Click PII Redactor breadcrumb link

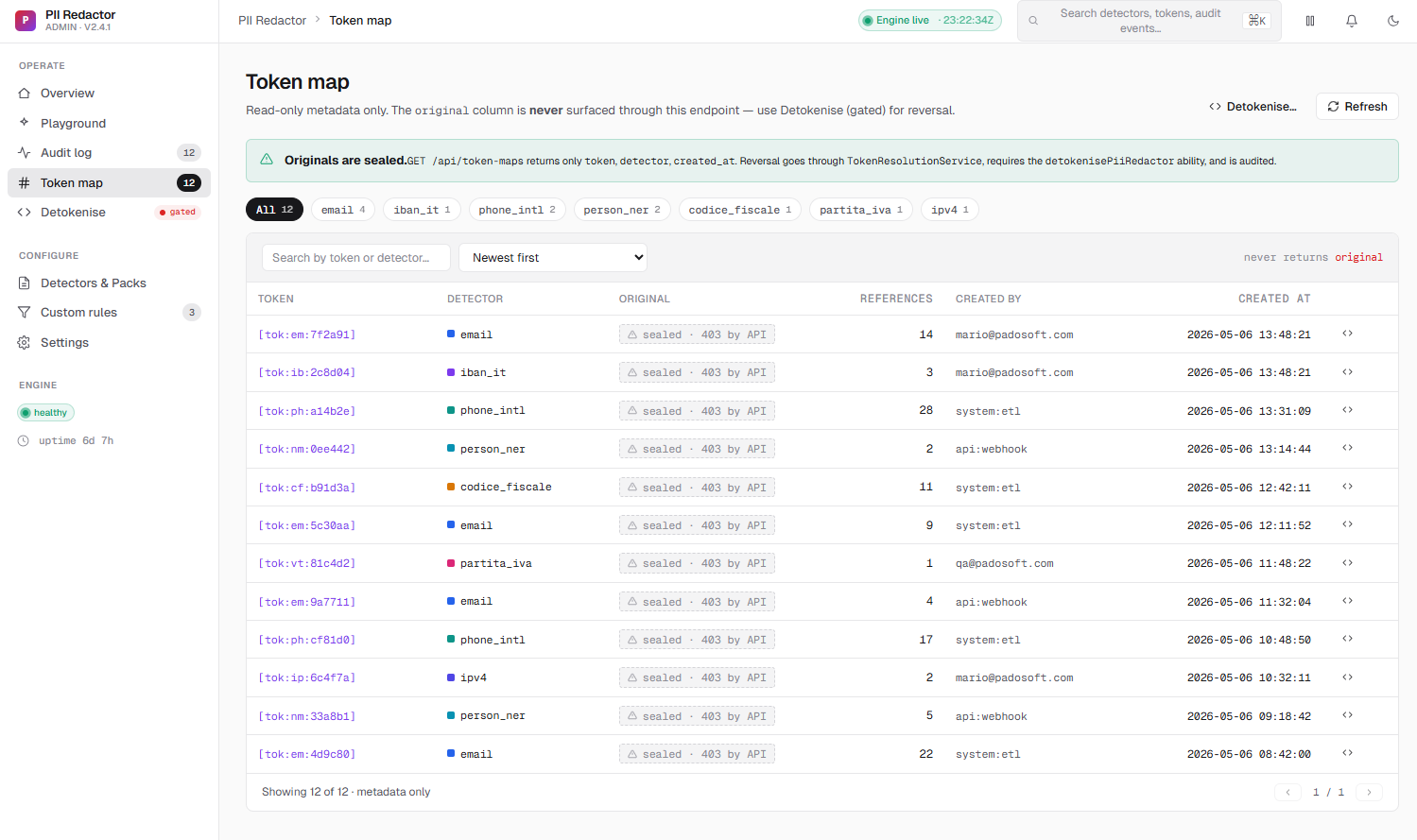click(x=272, y=21)
